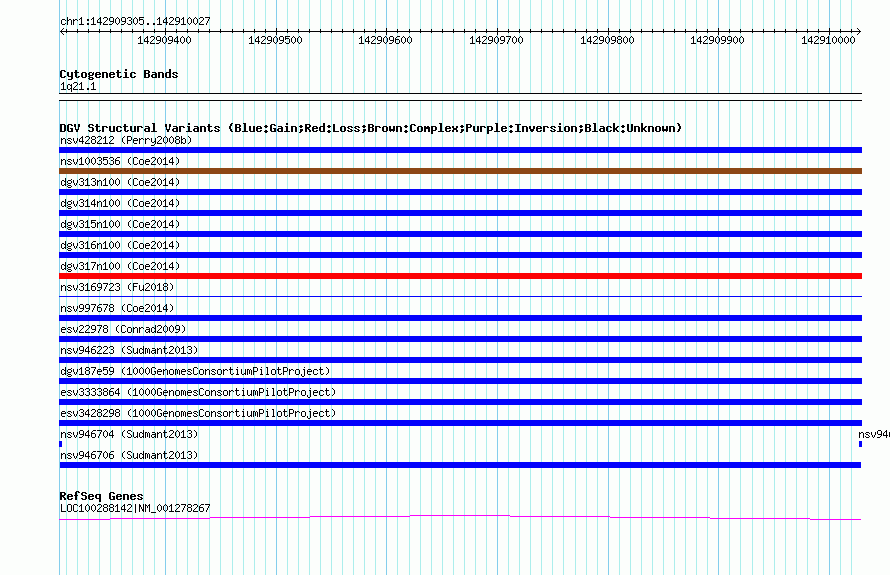Click the partially visible nsv94 label at right edge
The width and height of the screenshot is (890, 575).
coord(874,434)
